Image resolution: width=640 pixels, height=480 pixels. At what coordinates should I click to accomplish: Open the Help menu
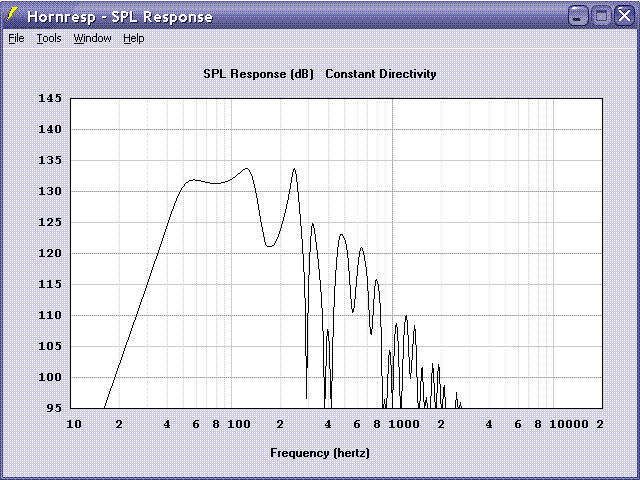click(x=134, y=38)
